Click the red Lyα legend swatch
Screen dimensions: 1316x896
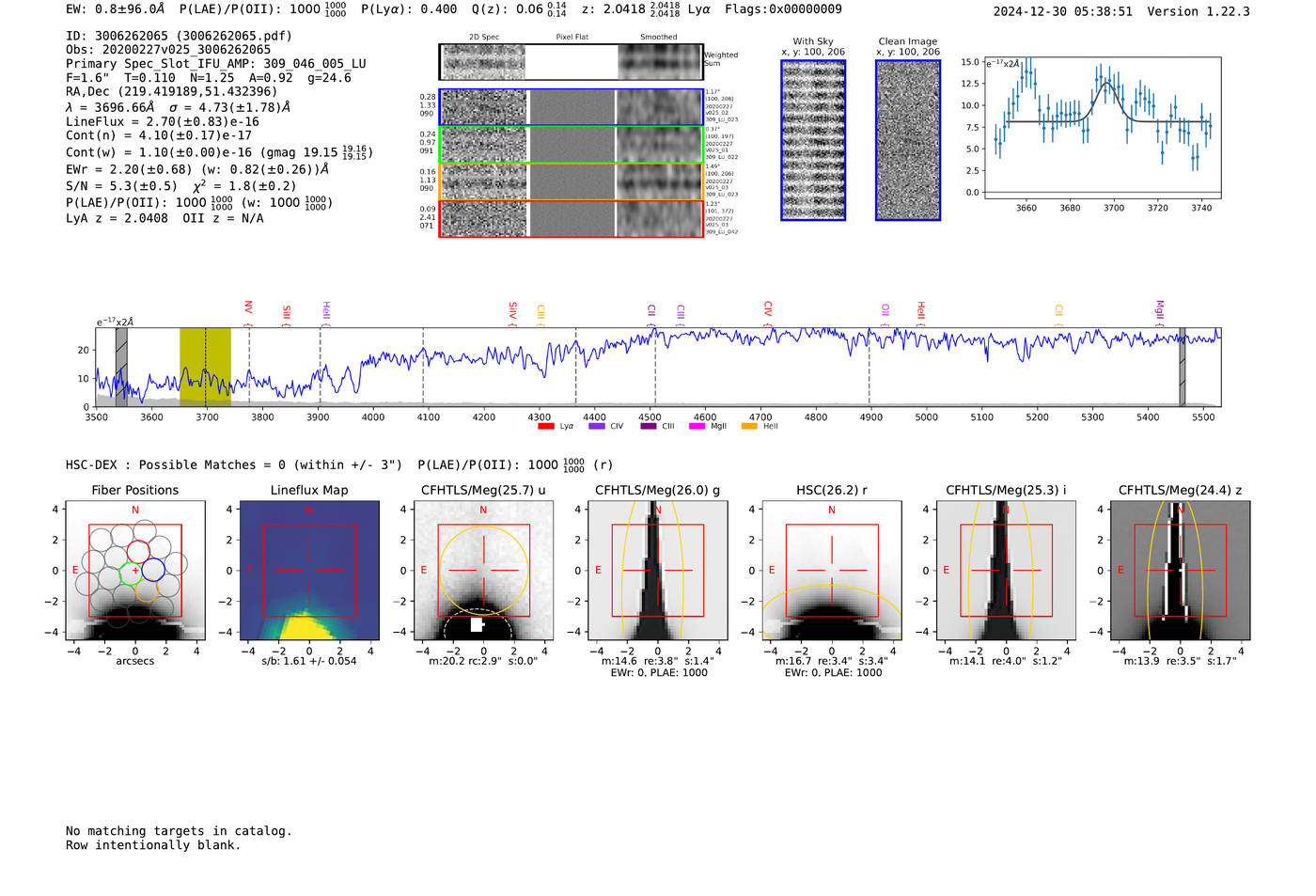(x=546, y=427)
